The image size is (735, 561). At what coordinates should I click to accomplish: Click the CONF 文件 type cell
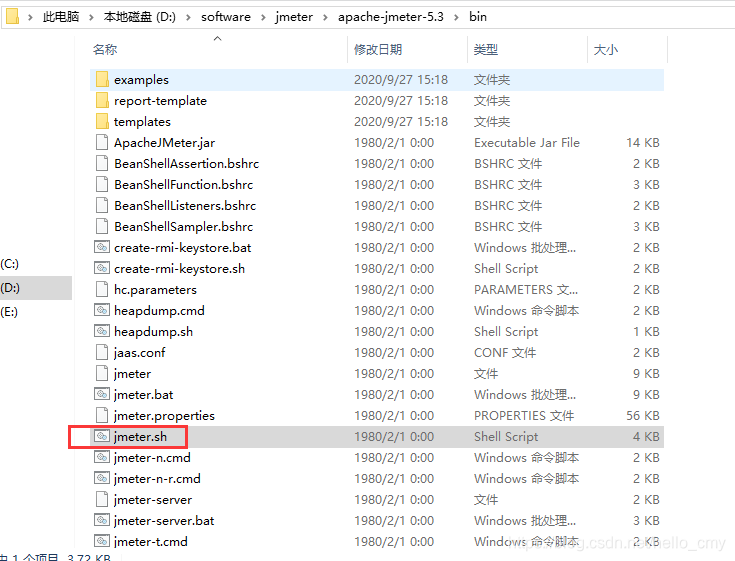[505, 352]
